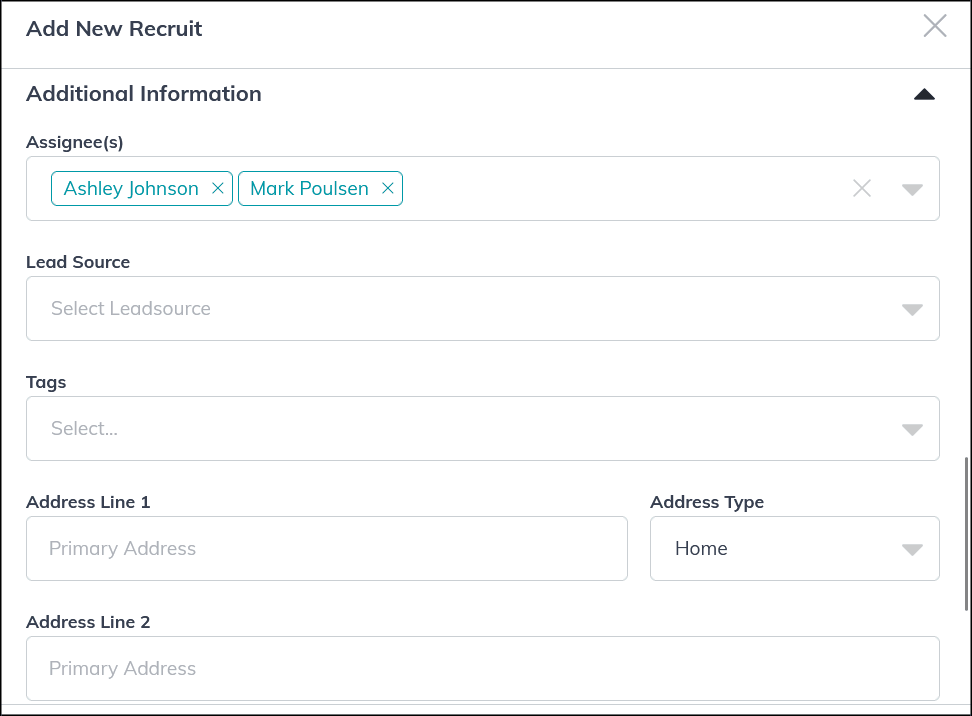Image resolution: width=972 pixels, height=716 pixels.
Task: Remove Ashley Johnson from assignees
Action: point(218,188)
